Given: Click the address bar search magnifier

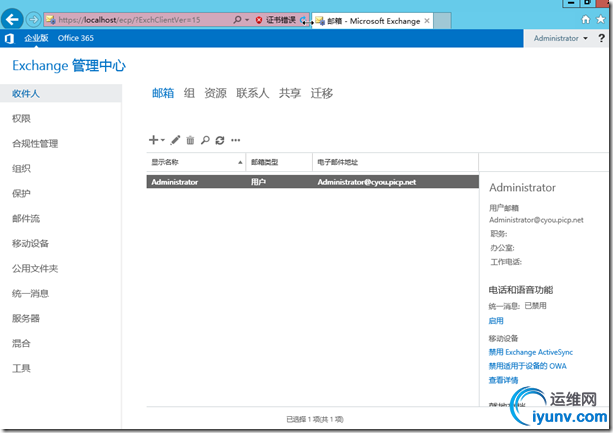Looking at the screenshot, I should tap(237, 20).
